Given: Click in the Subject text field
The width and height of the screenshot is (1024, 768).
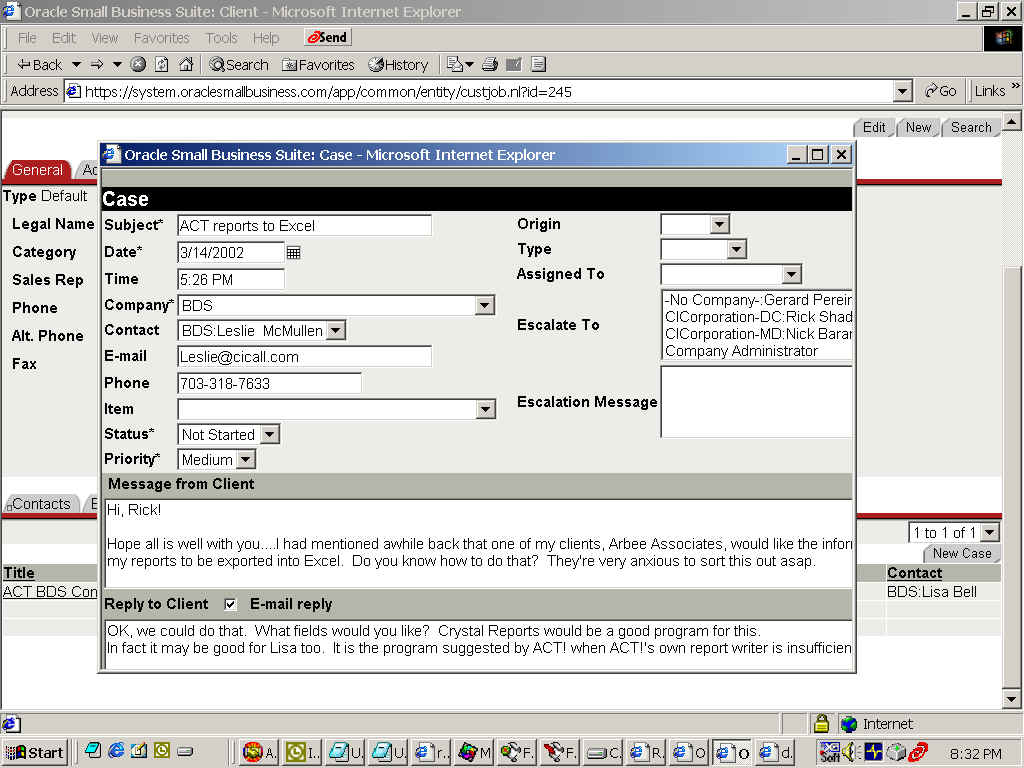Looking at the screenshot, I should tap(304, 225).
